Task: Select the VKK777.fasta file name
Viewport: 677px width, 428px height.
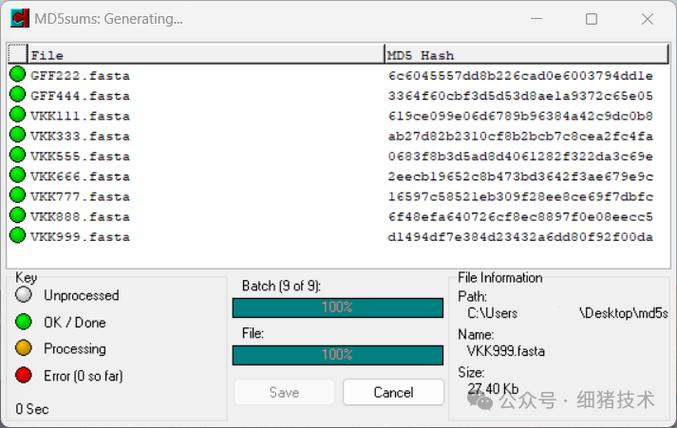Action: coord(80,197)
